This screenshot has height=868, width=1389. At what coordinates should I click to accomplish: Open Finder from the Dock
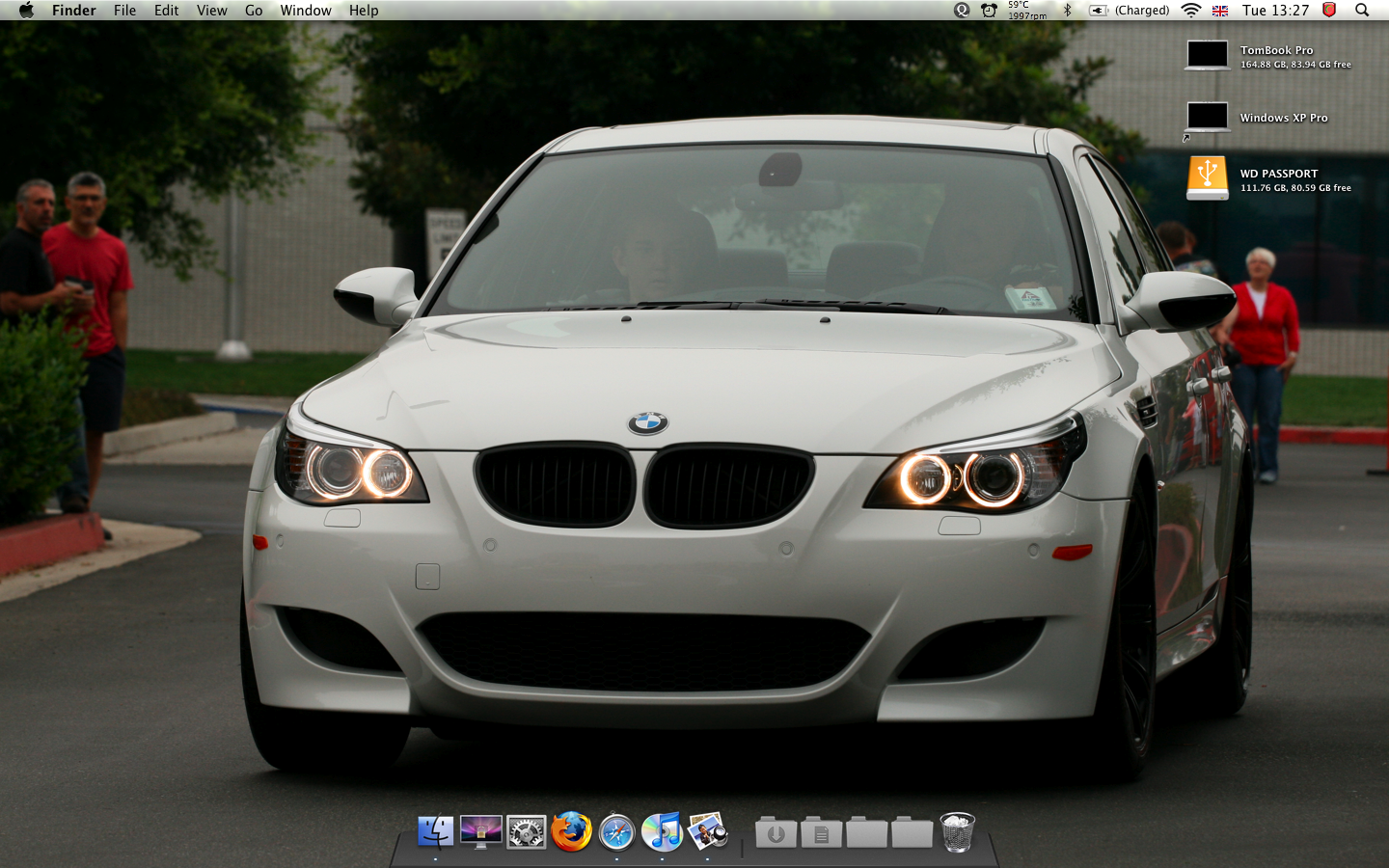coord(435,832)
